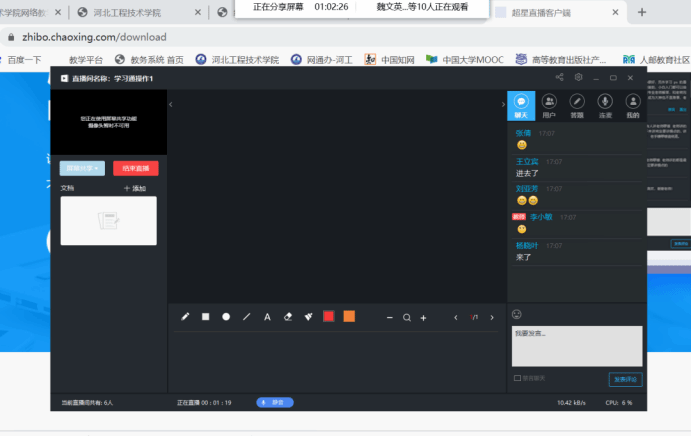Viewport: 692px width, 436px height.
Task: Select the text tool
Action: tap(267, 317)
